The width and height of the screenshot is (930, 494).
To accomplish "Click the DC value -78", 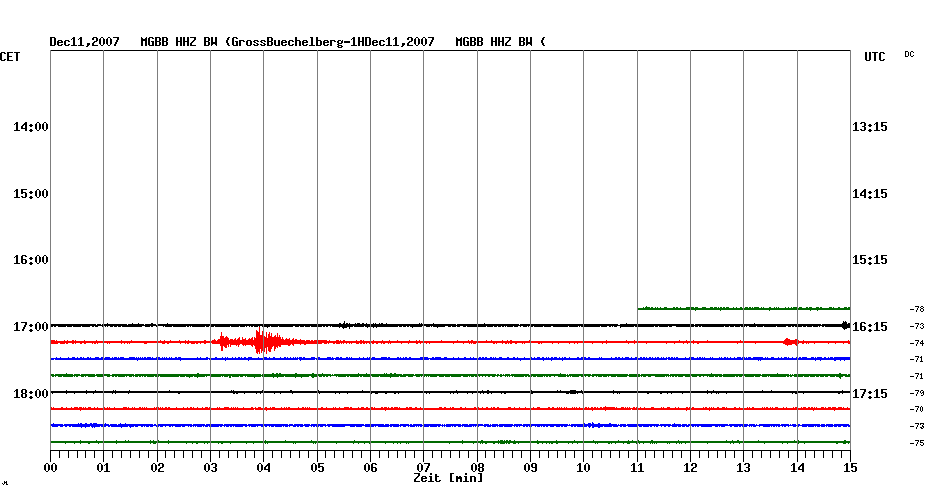I will coord(917,309).
